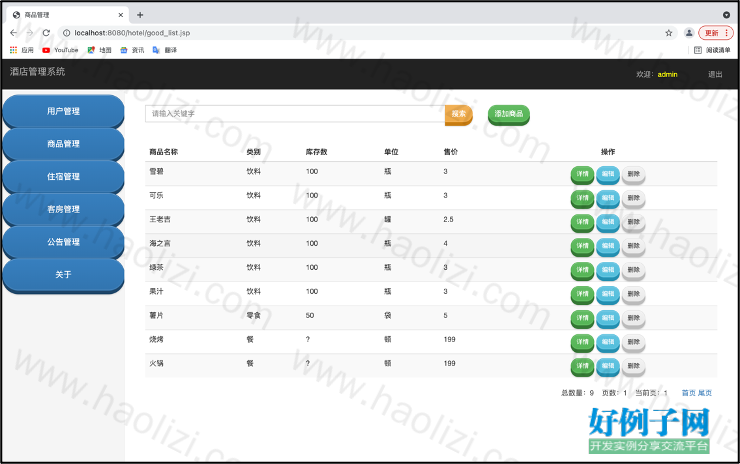Open the Chrome profile avatar
Viewport: 740px width, 464px height.
pos(689,33)
